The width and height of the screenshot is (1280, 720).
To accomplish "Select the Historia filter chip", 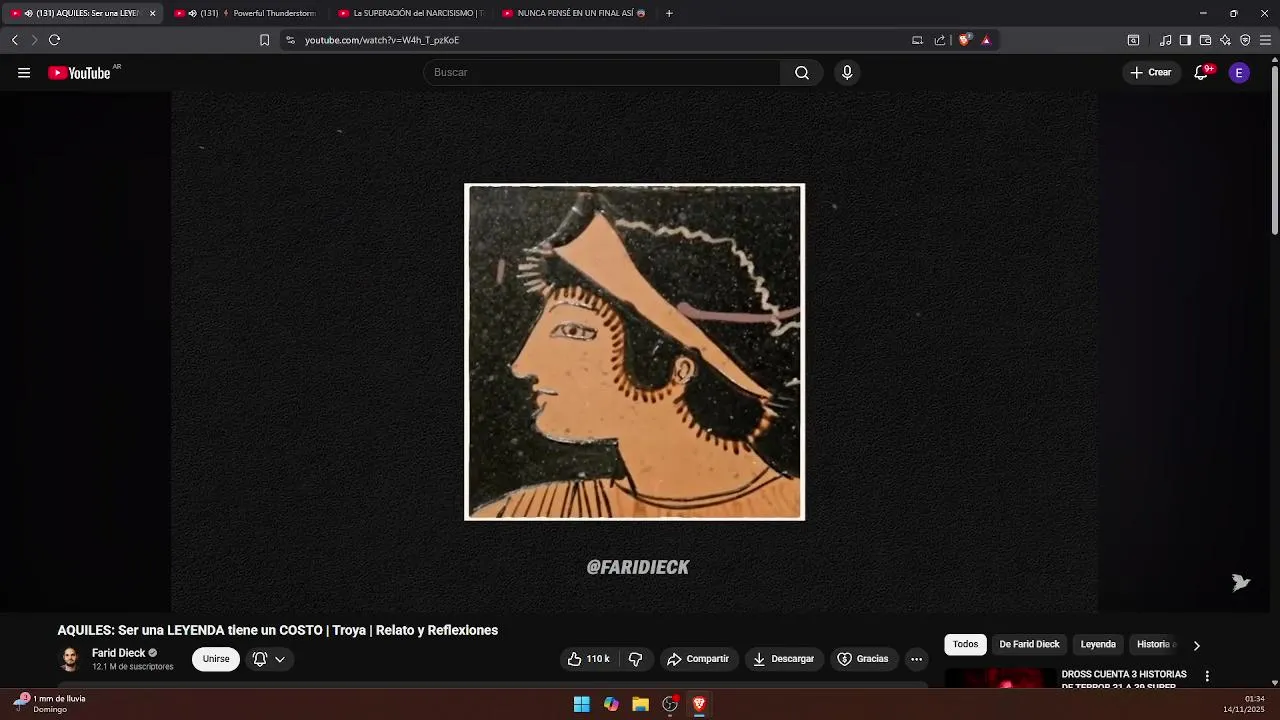I will click(1154, 645).
